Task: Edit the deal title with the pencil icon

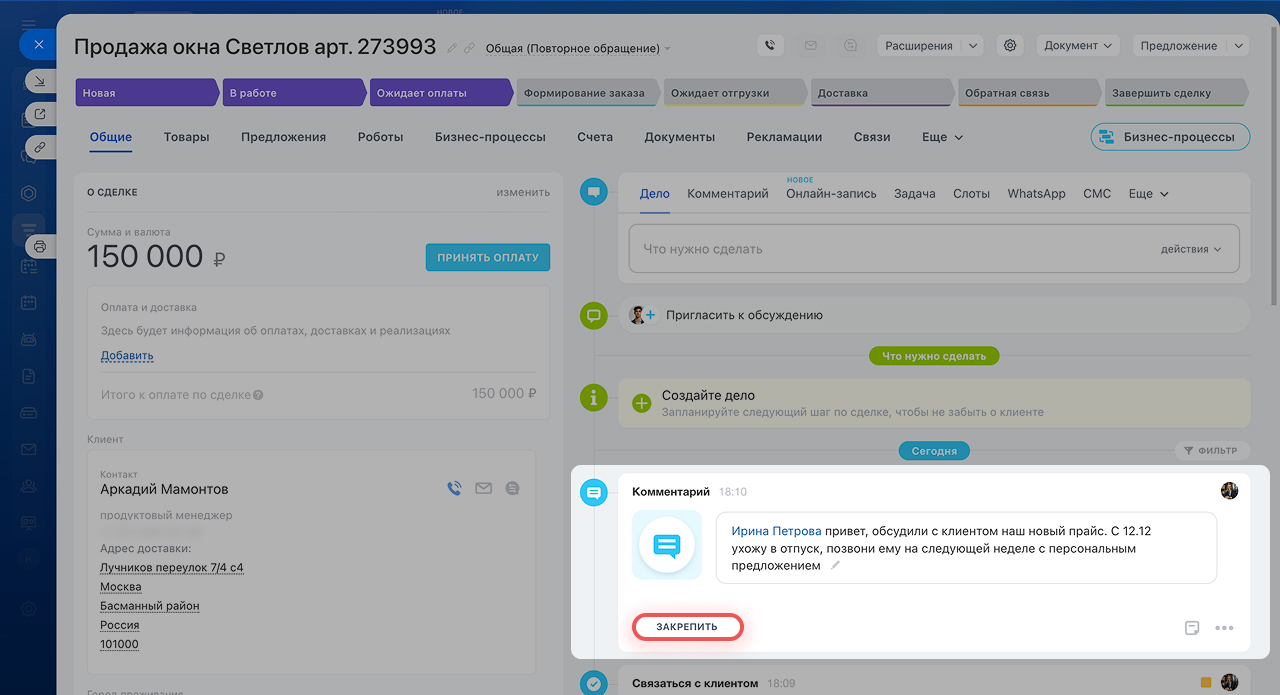Action: point(453,48)
